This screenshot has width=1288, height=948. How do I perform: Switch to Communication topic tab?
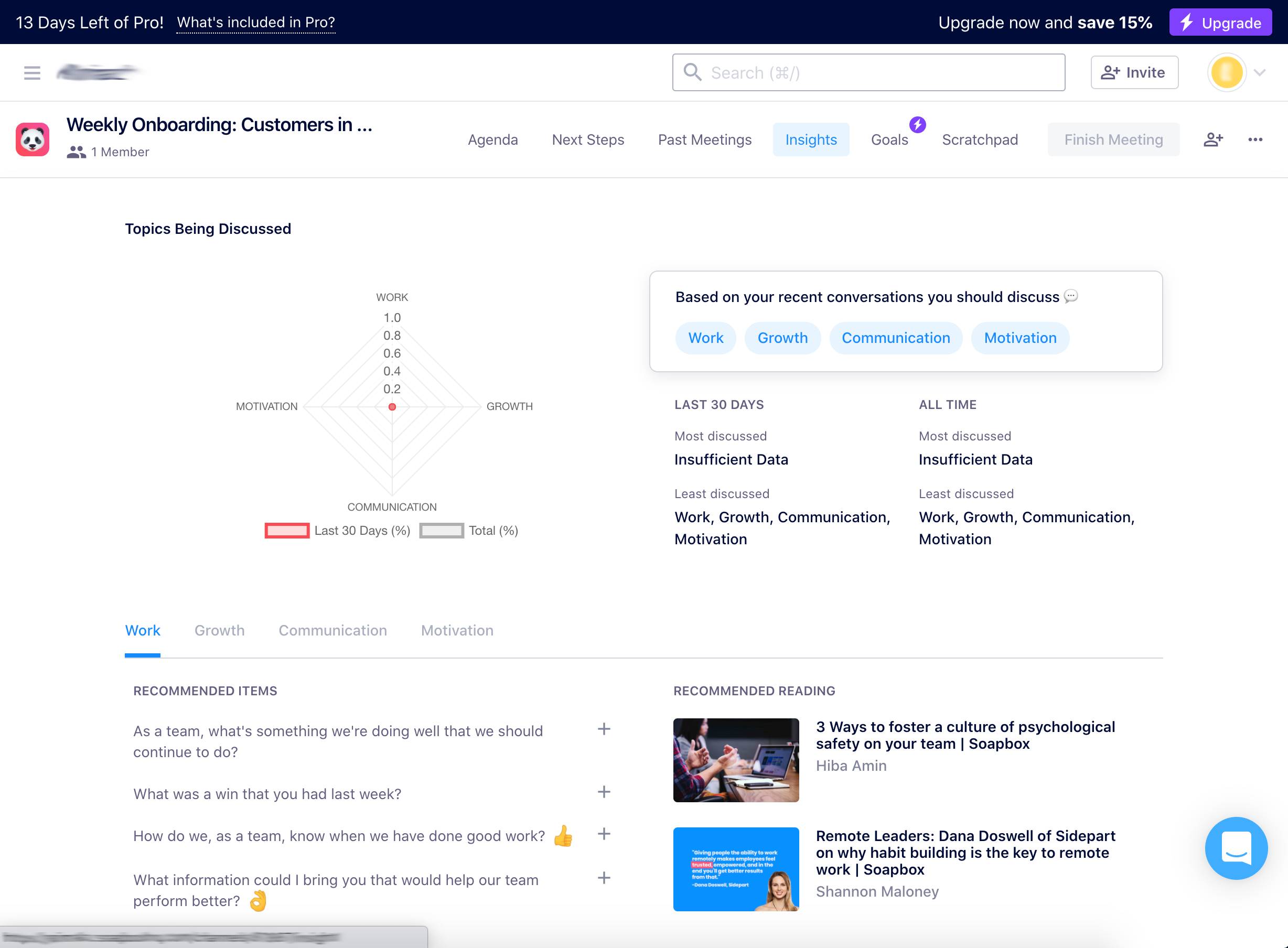[x=332, y=630]
